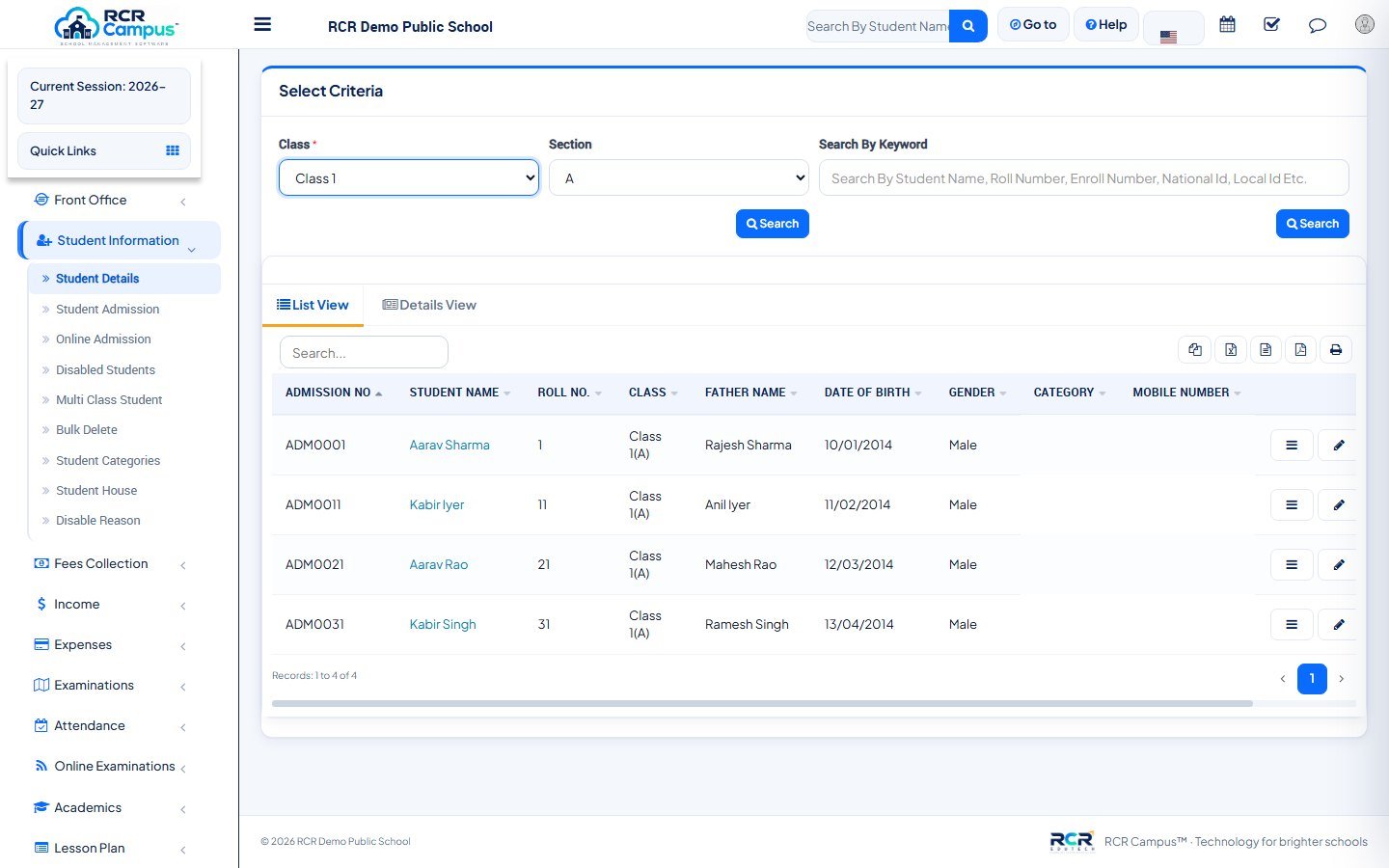Edit Aarav Sharma's record with pencil
Image resolution: width=1389 pixels, height=868 pixels.
point(1338,446)
